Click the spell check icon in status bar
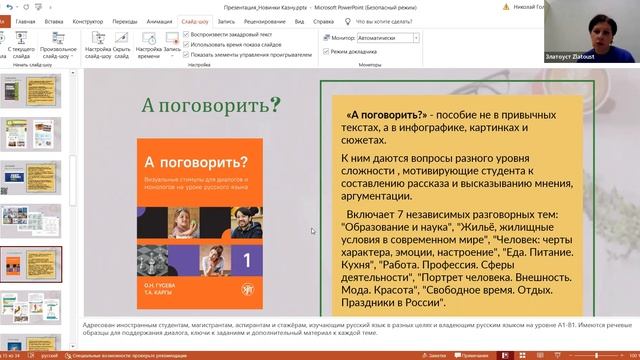The image size is (640, 360). tap(31, 356)
